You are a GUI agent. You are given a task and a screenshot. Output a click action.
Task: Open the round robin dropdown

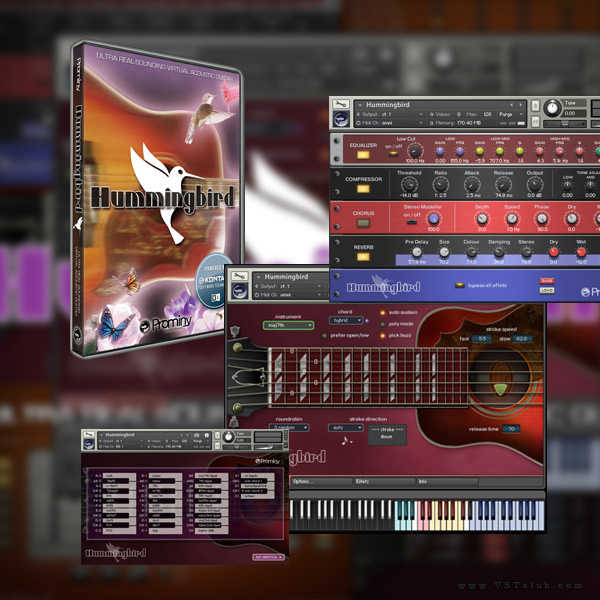click(x=289, y=428)
